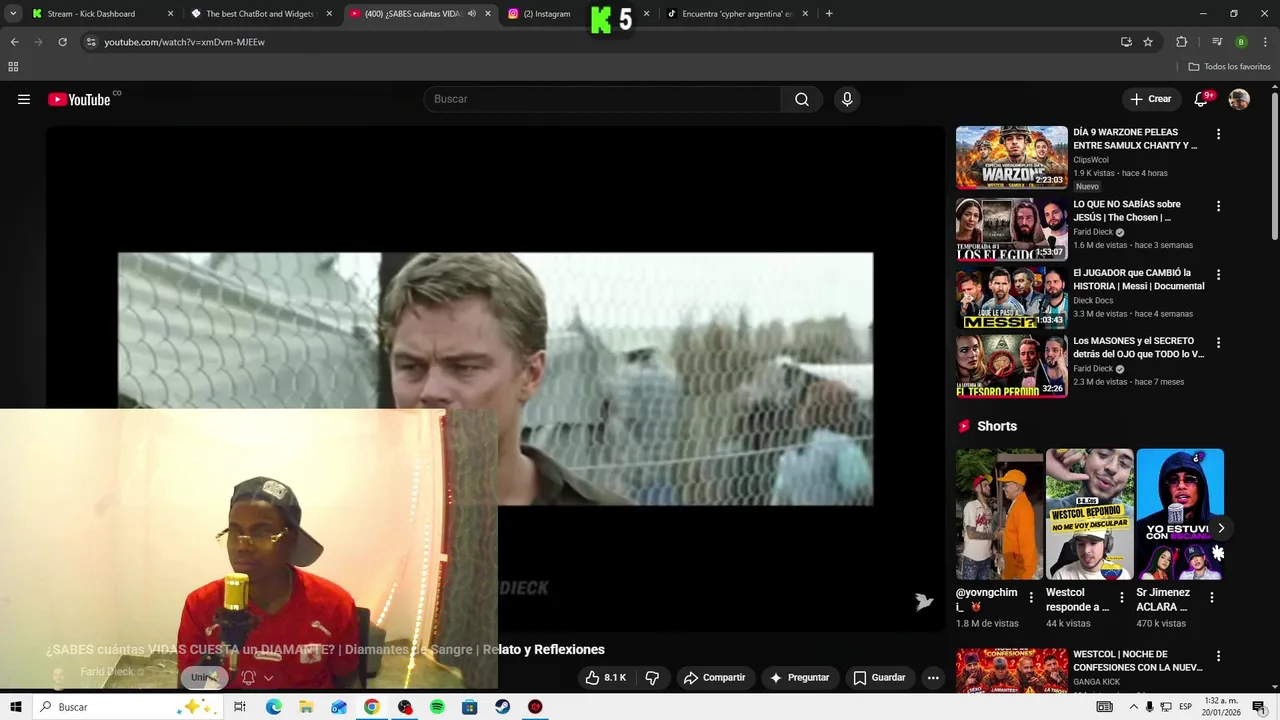The height and width of the screenshot is (720, 1280).
Task: Close the Kick Dashboard tab
Action: click(x=170, y=14)
